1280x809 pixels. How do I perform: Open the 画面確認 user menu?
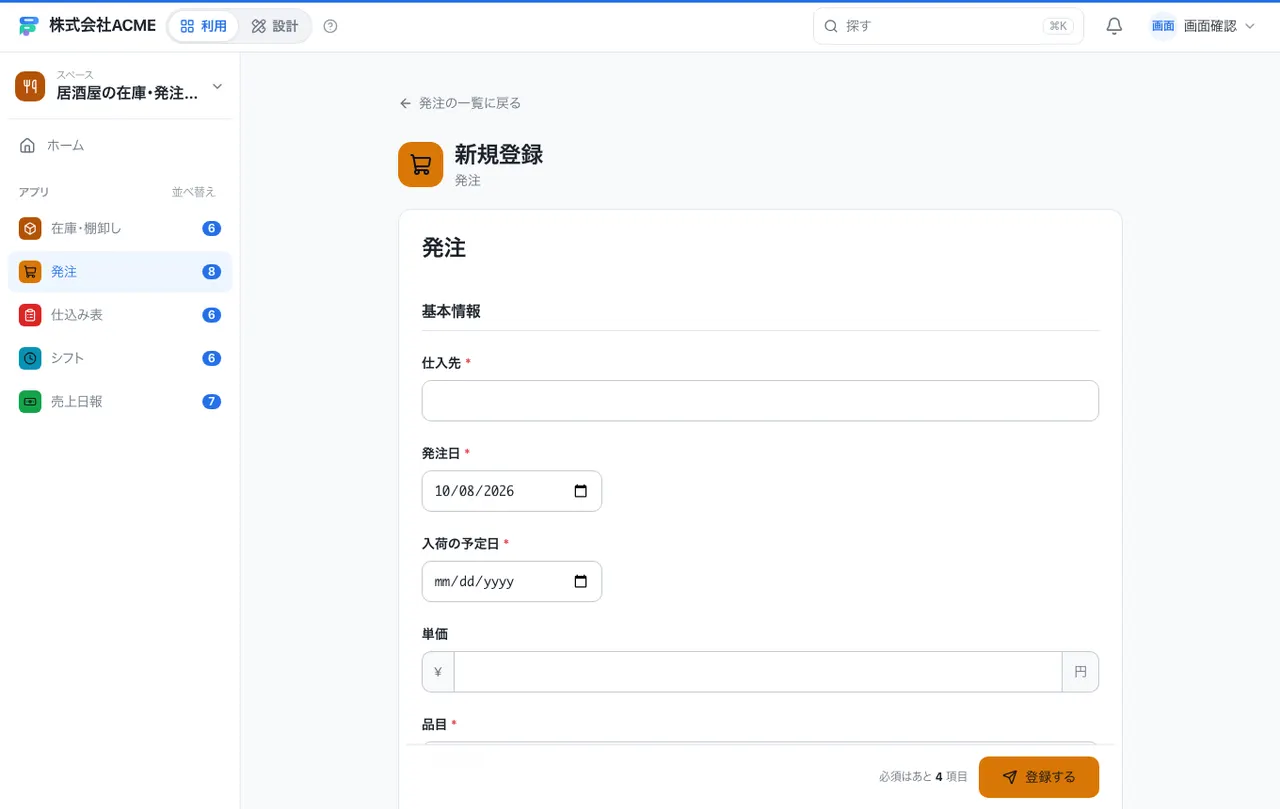click(1203, 26)
